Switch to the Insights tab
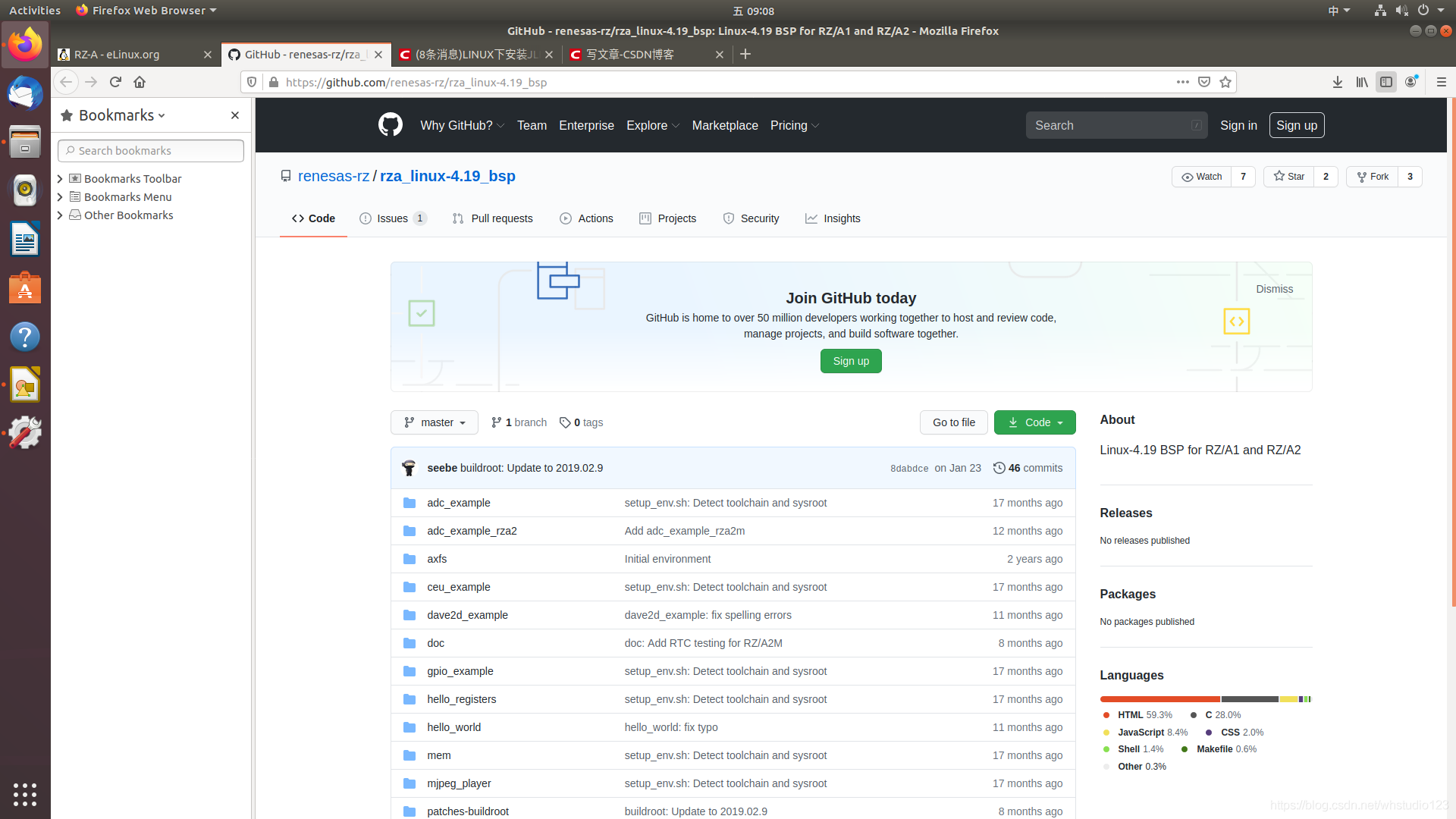The width and height of the screenshot is (1456, 819). [833, 218]
